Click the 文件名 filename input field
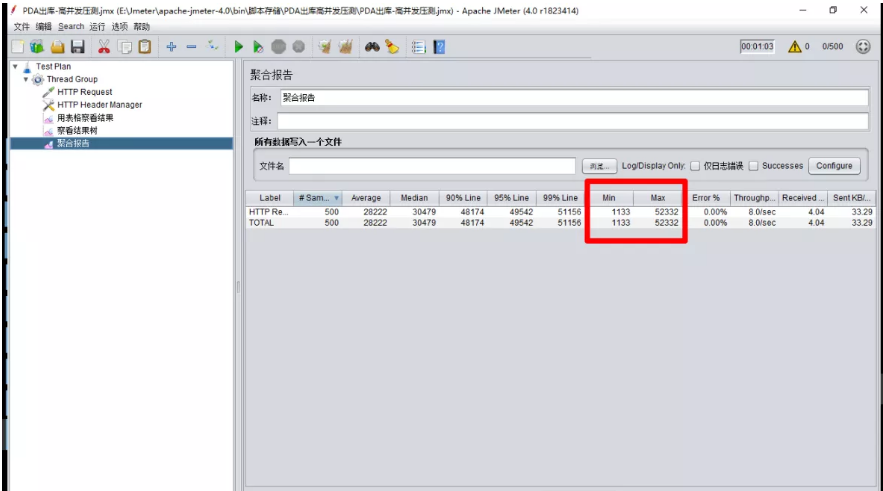Image resolution: width=883 pixels, height=491 pixels. click(432, 166)
